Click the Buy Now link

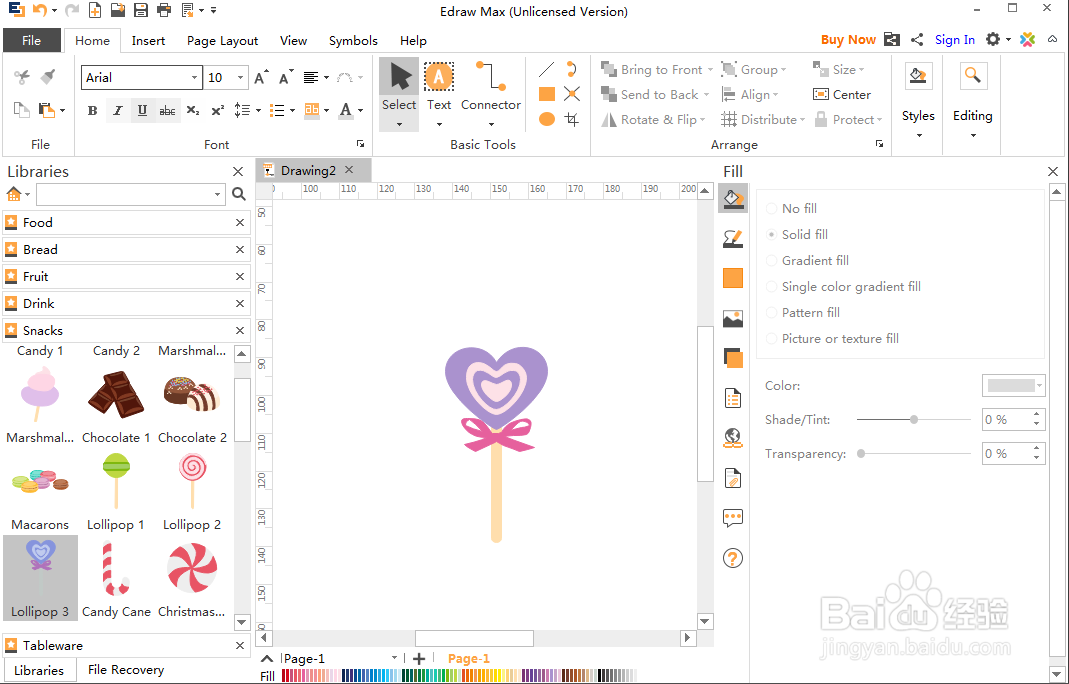click(848, 40)
